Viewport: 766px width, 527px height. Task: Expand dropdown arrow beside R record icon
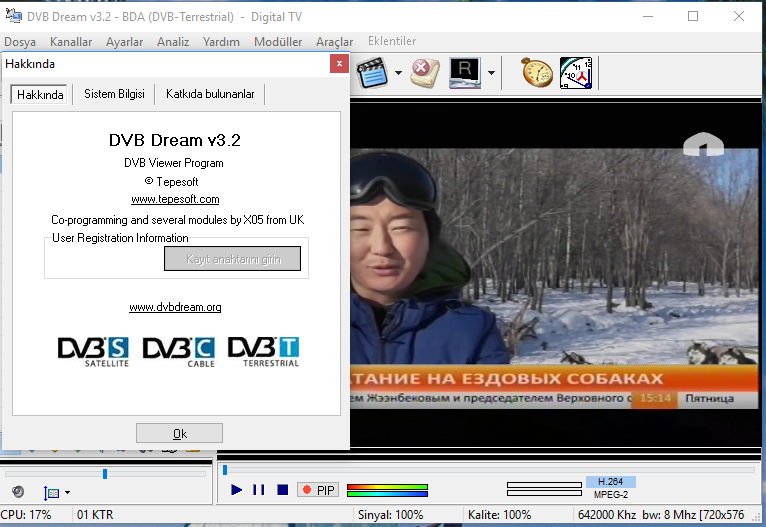(x=491, y=73)
